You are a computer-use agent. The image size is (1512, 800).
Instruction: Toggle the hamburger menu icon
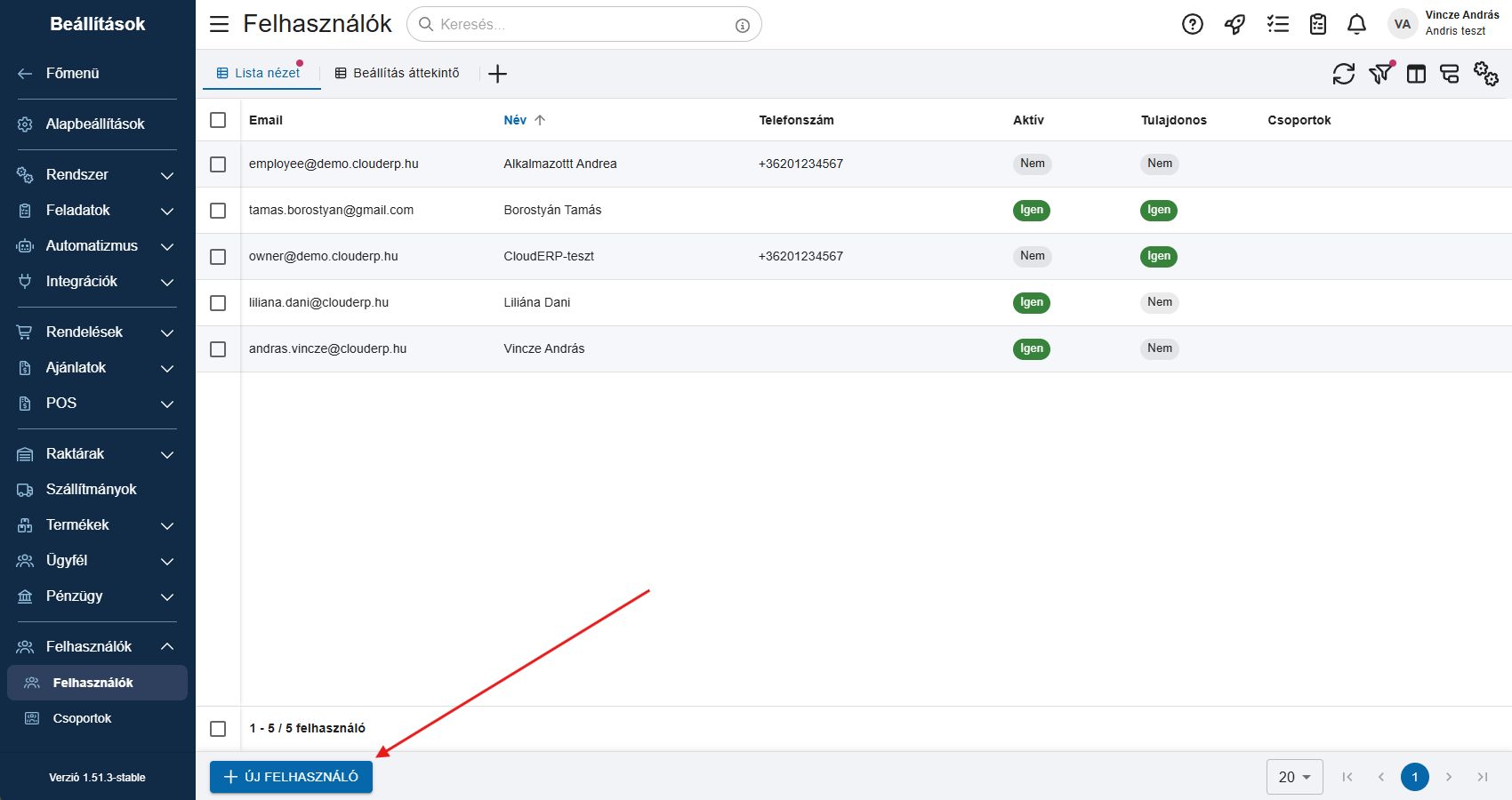(219, 24)
